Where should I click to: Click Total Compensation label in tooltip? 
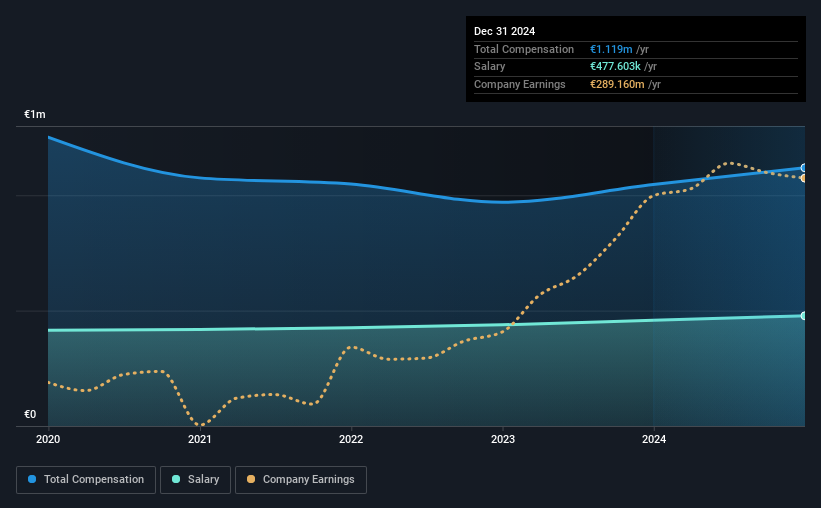tap(524, 49)
